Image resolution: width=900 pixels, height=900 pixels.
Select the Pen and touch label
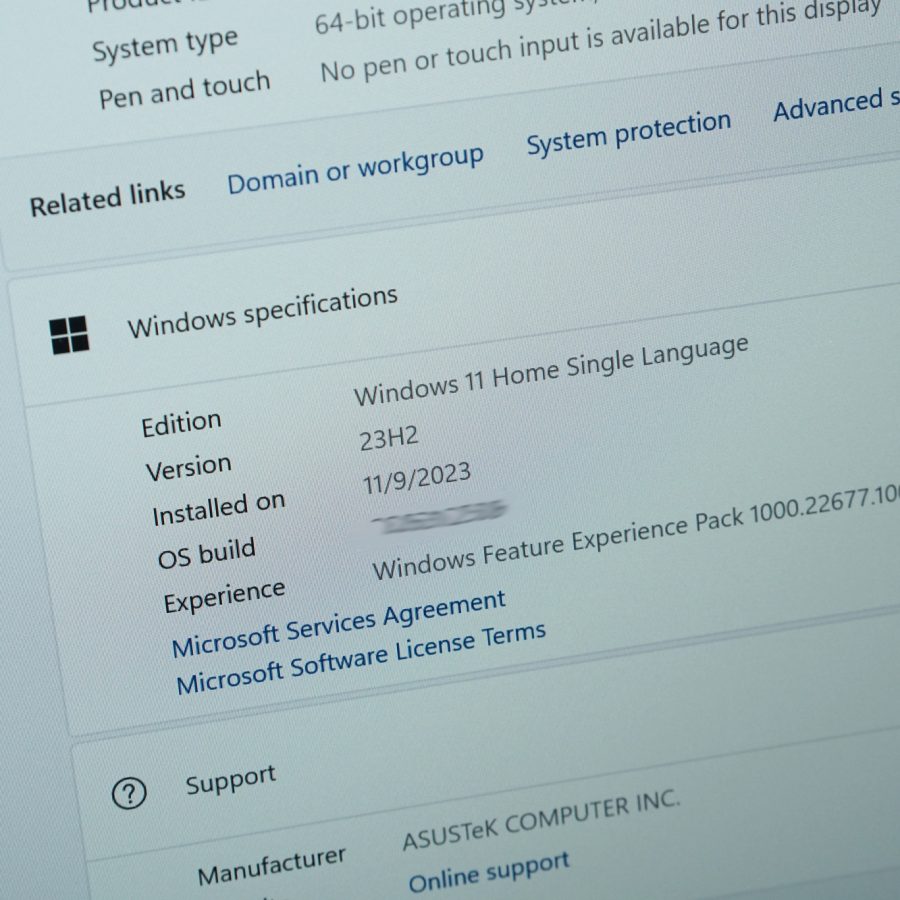click(x=184, y=90)
